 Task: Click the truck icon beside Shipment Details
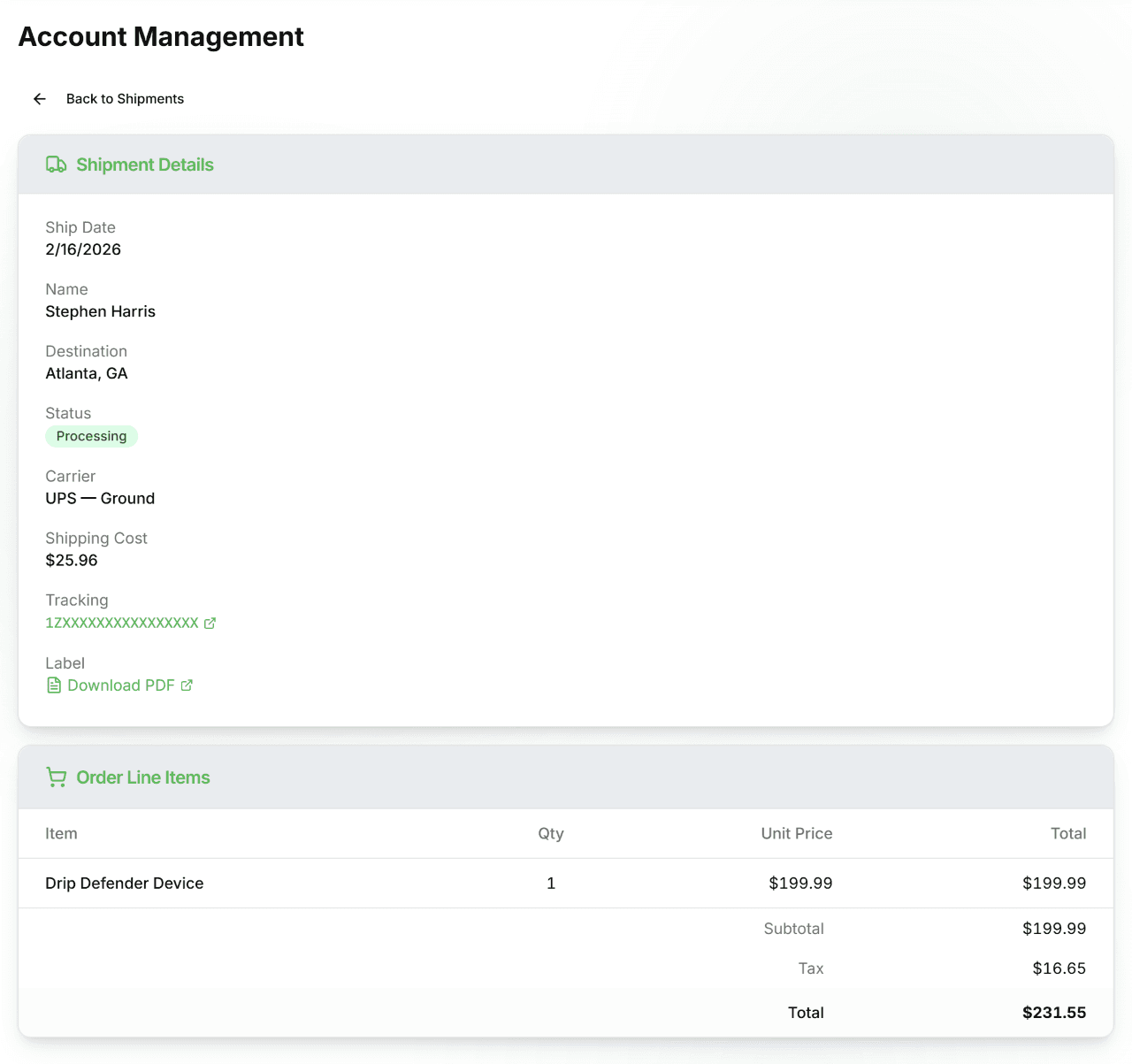coord(56,164)
